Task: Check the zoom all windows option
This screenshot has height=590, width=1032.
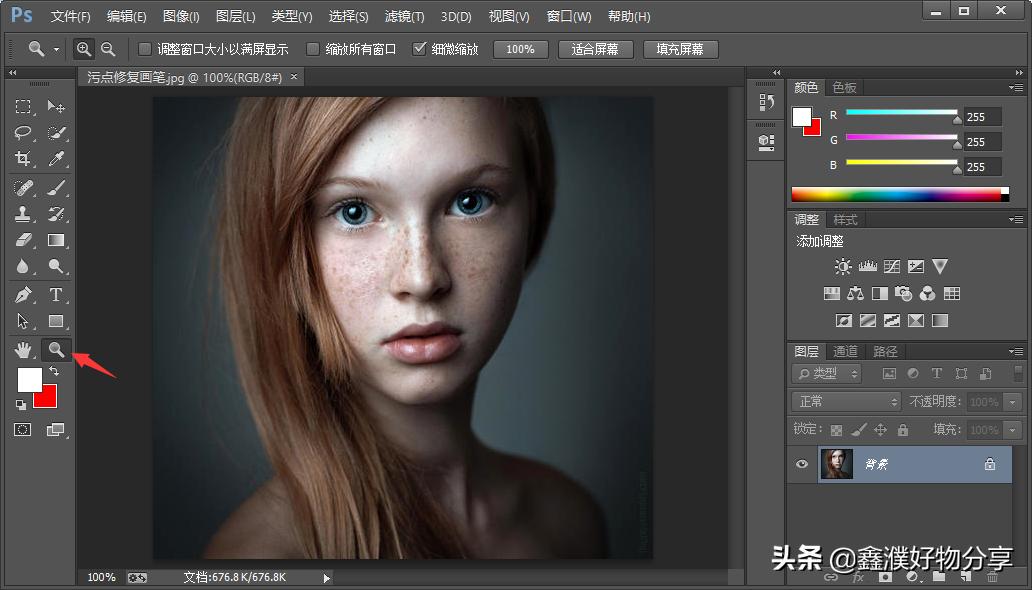Action: tap(313, 49)
